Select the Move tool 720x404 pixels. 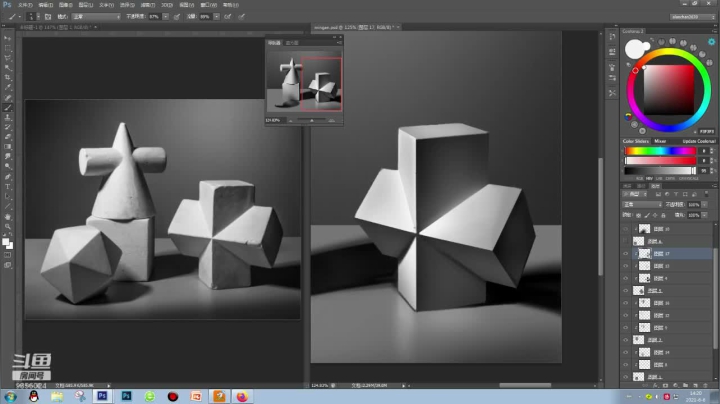(x=8, y=39)
